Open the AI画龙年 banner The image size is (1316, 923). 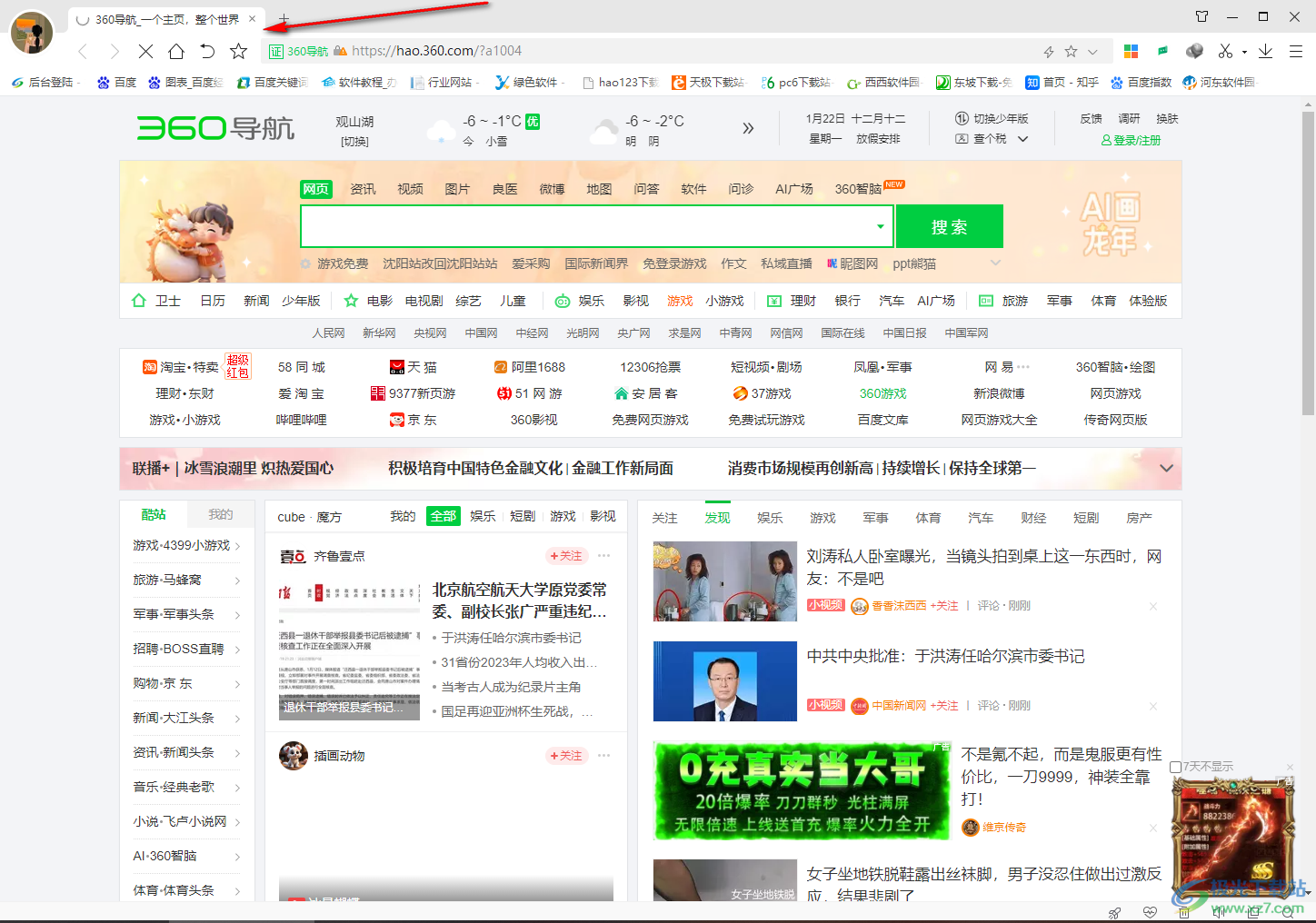click(x=1110, y=223)
